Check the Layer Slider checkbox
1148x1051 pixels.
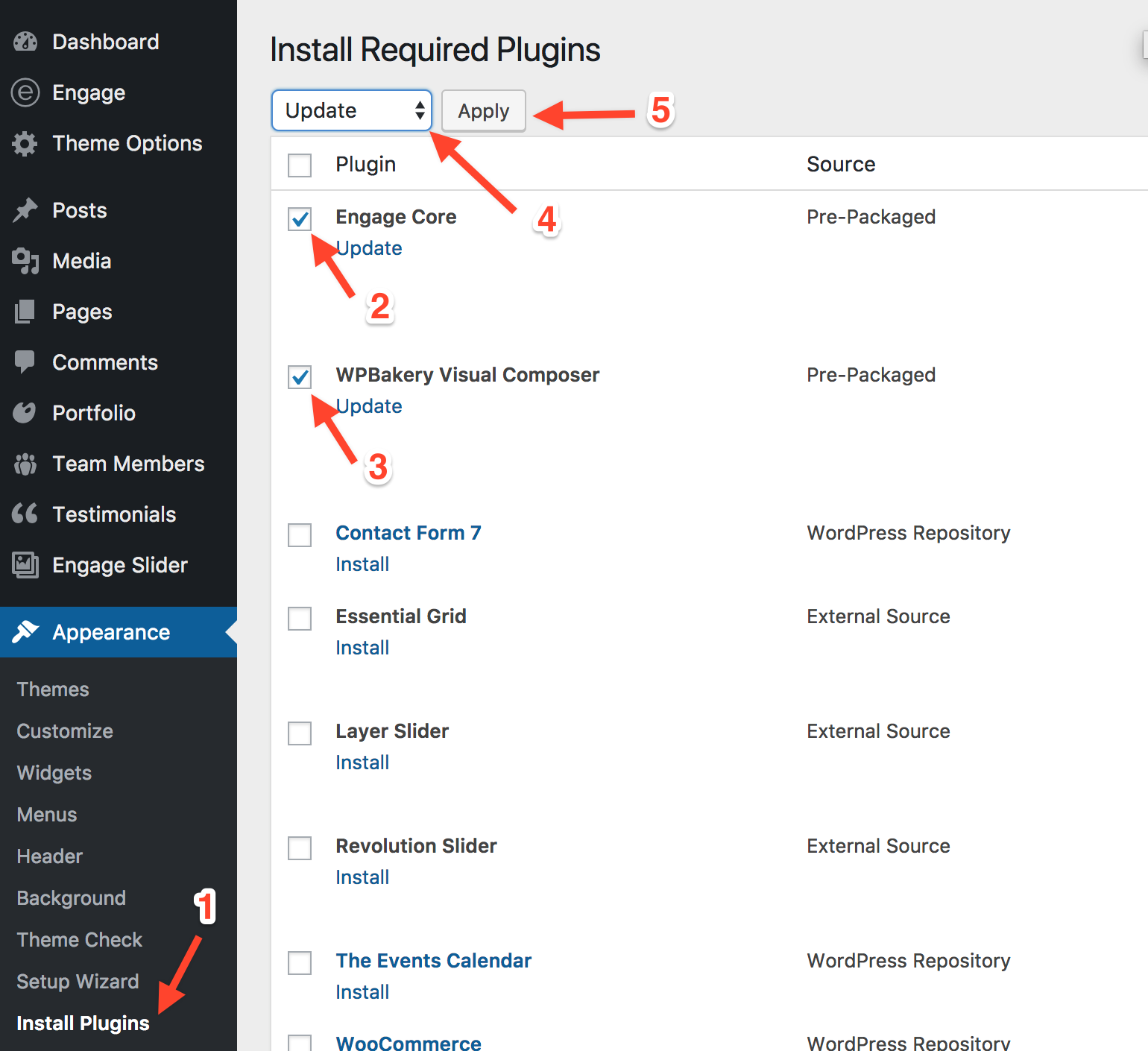(300, 733)
